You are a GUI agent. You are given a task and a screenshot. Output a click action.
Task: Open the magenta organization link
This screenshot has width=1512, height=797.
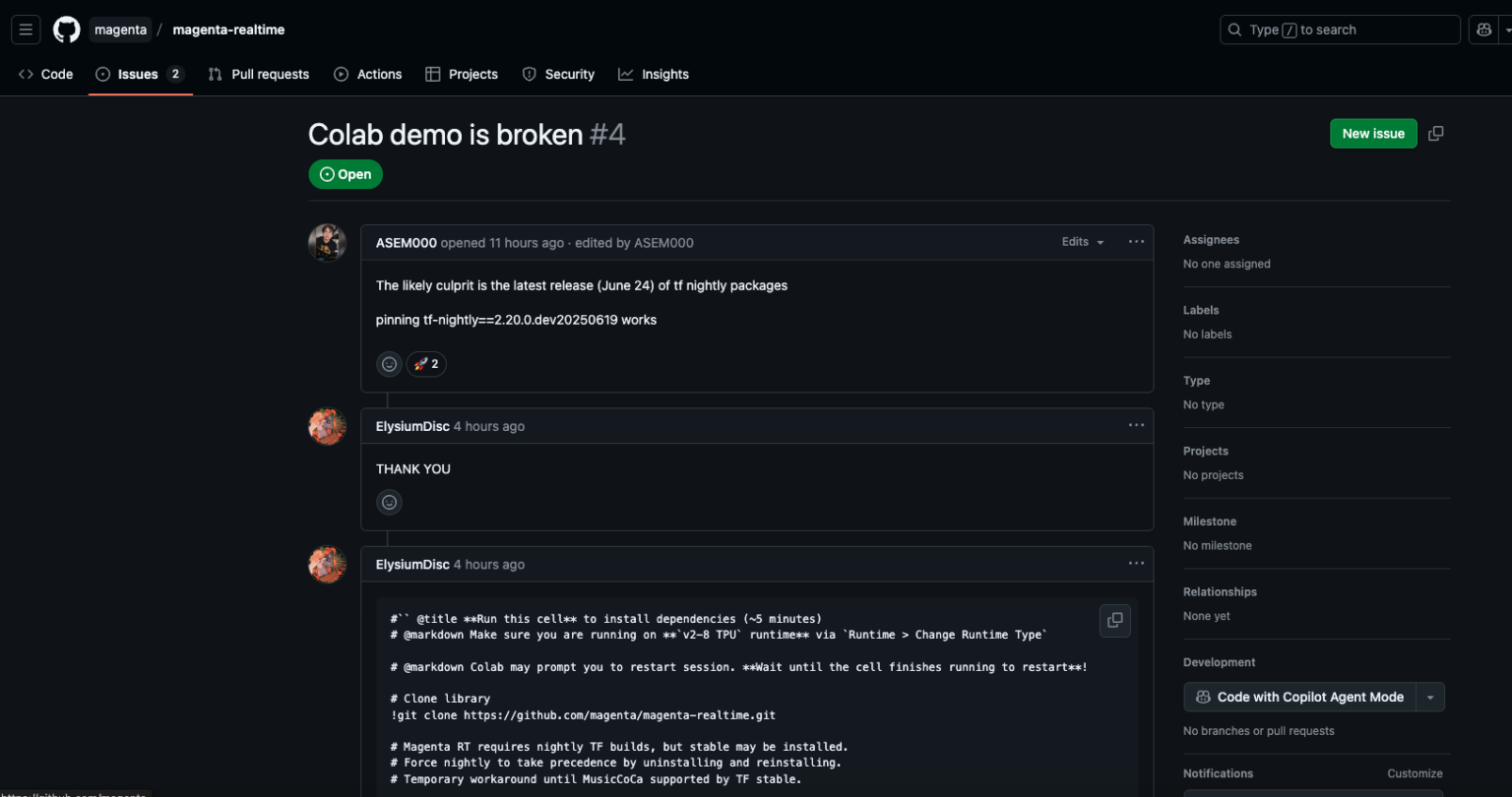tap(120, 30)
